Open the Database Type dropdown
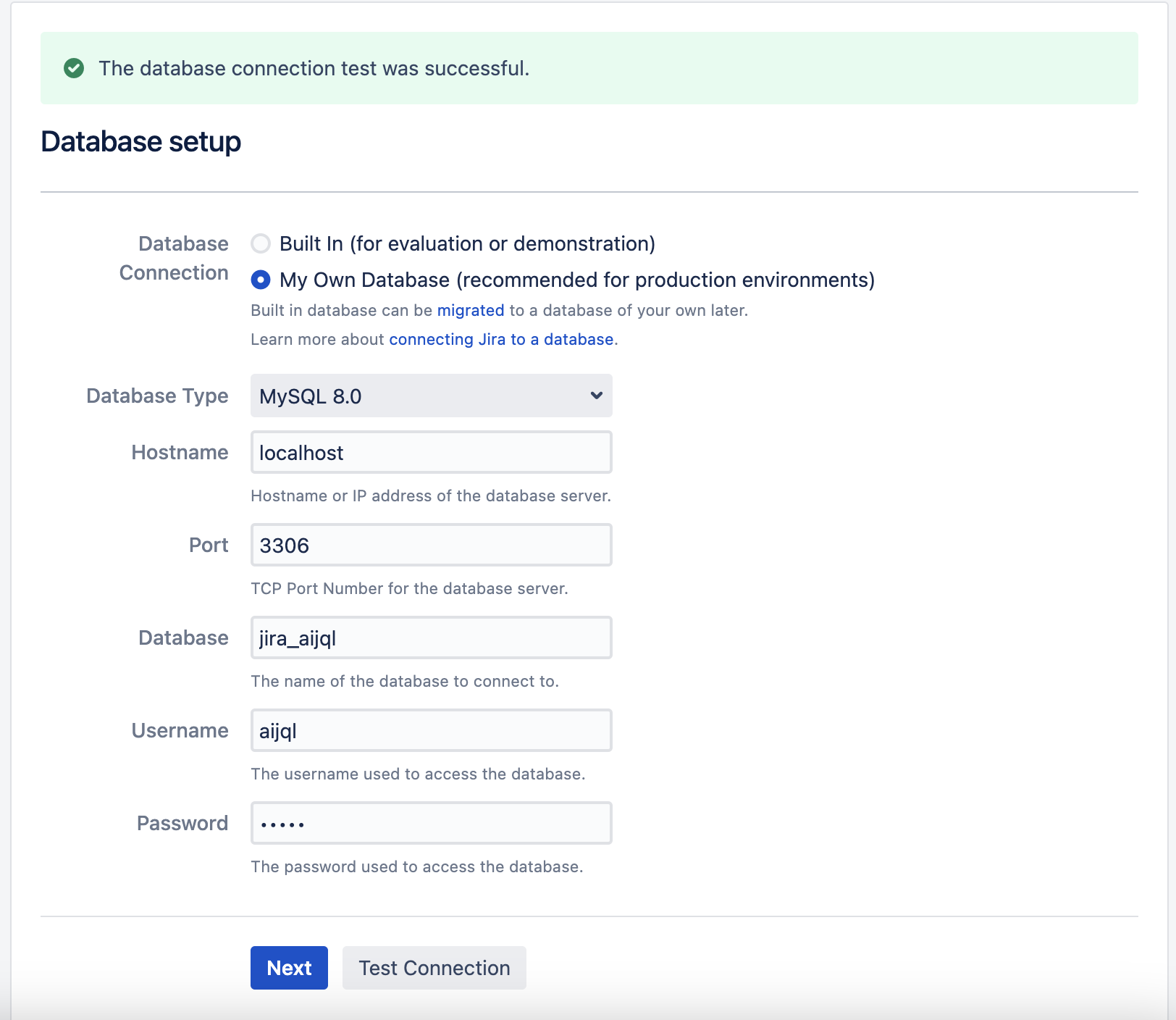 coord(432,396)
